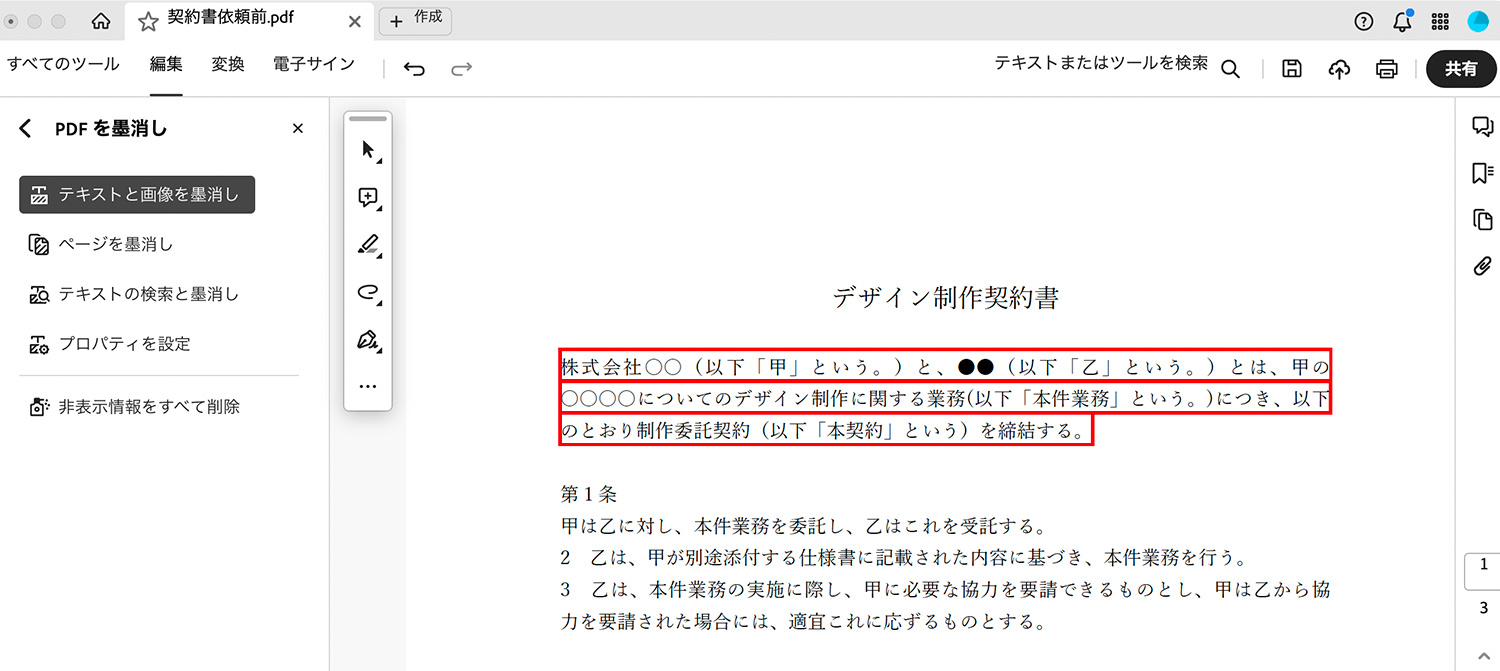Select the fill and sign pen tool
Screen dimensions: 1500x671
click(368, 341)
